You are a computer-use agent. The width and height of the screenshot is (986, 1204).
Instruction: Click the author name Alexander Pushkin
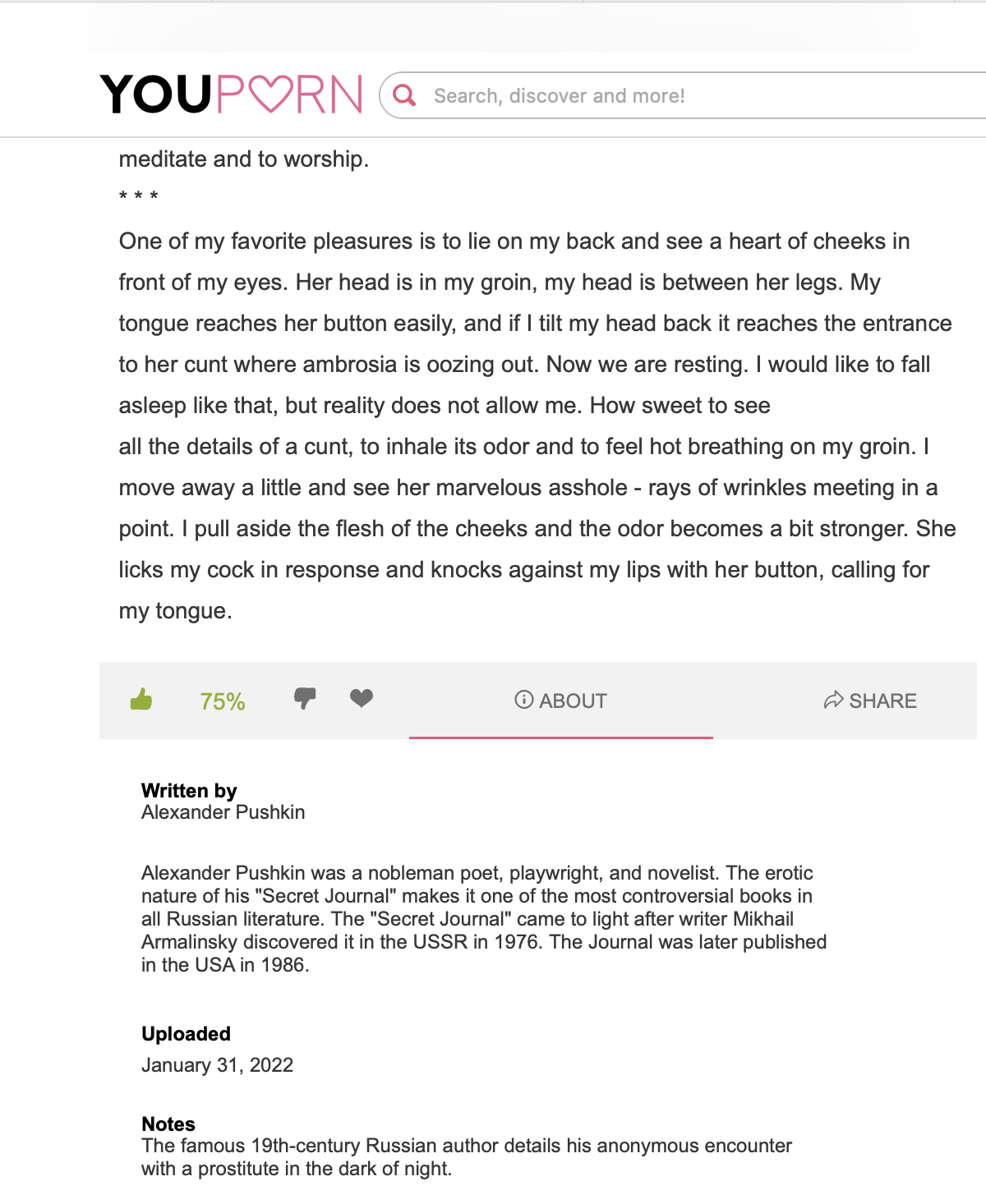pyautogui.click(x=223, y=812)
